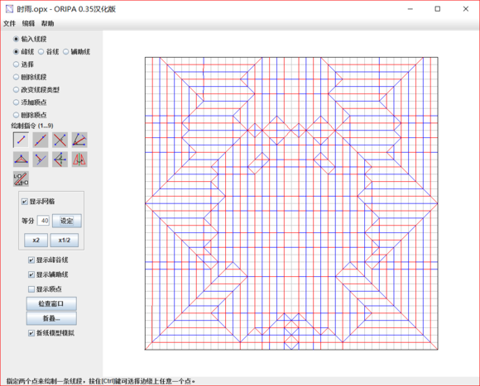Open the 帮助 Help menu

48,23
